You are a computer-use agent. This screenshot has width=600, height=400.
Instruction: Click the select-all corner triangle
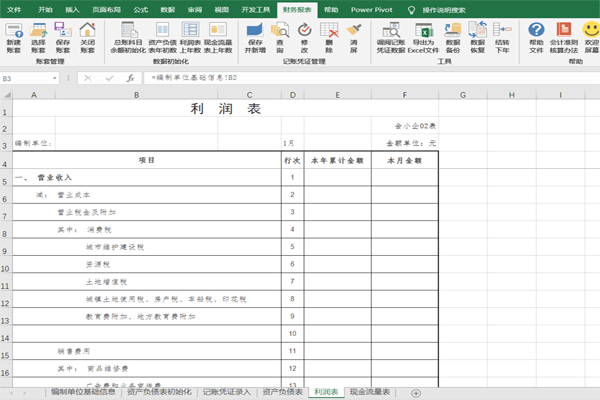(7, 94)
